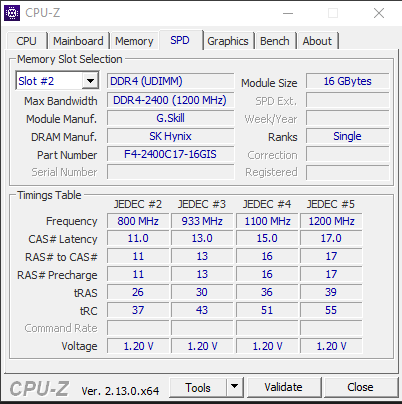The image size is (402, 404).
Task: Click the 15.0 CAS# Latency cell
Action: [x=267, y=238]
